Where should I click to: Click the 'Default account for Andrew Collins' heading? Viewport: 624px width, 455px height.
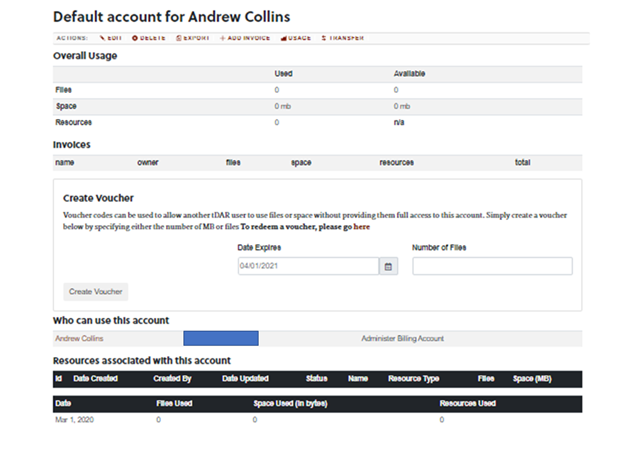[x=172, y=17]
